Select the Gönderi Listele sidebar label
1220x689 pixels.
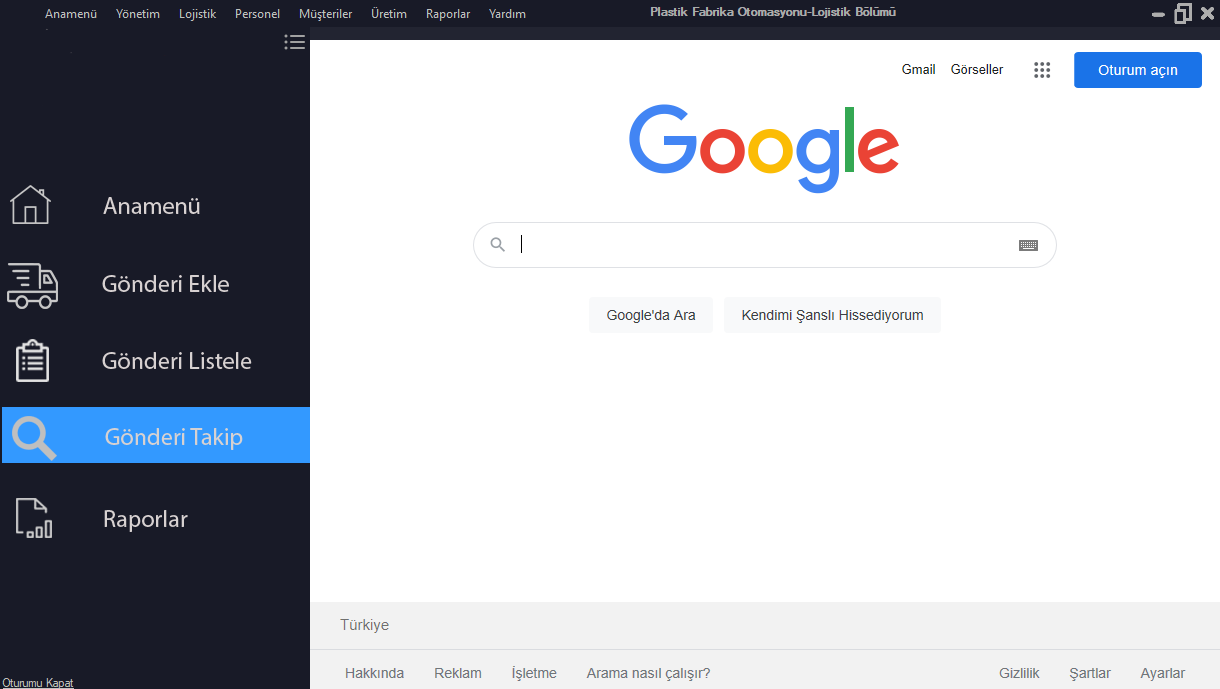[177, 361]
